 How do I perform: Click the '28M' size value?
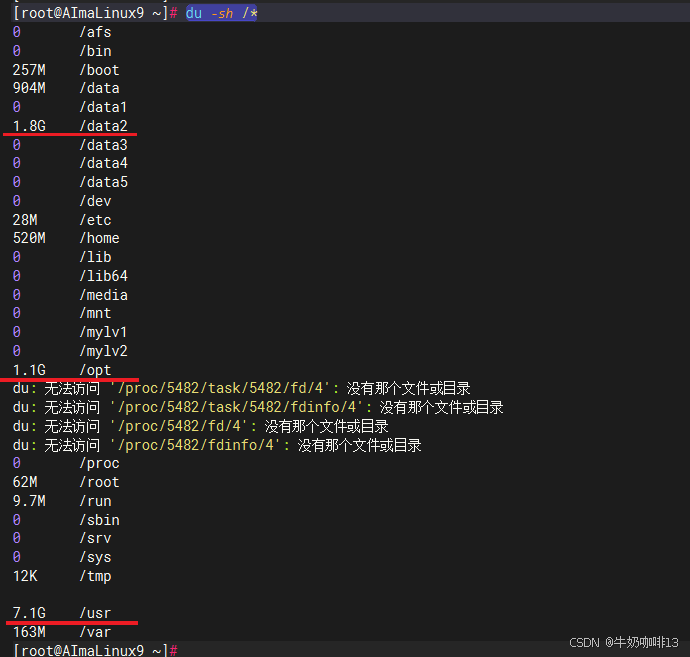pos(25,220)
